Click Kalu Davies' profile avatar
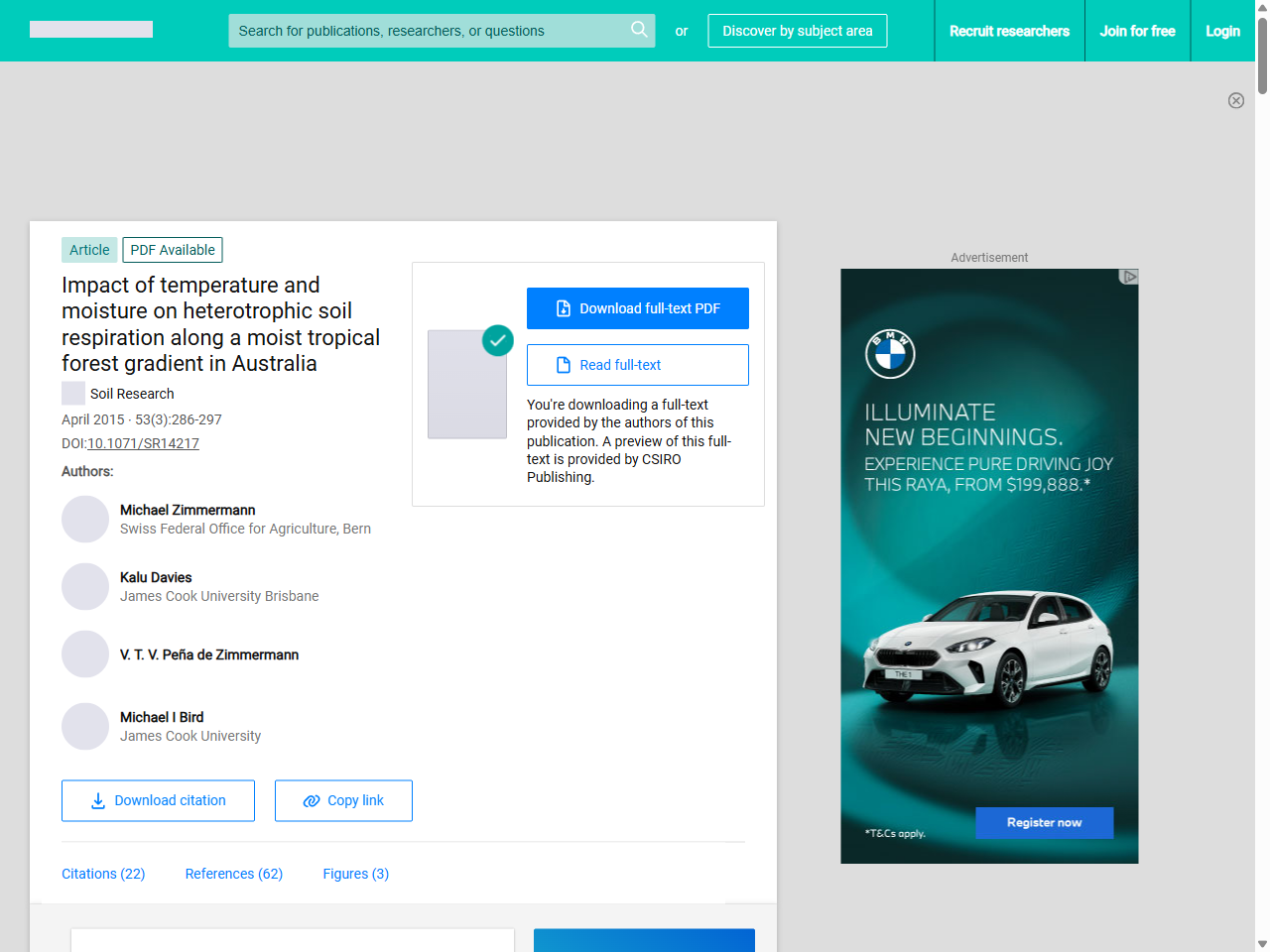The width and height of the screenshot is (1270, 952). [85, 587]
